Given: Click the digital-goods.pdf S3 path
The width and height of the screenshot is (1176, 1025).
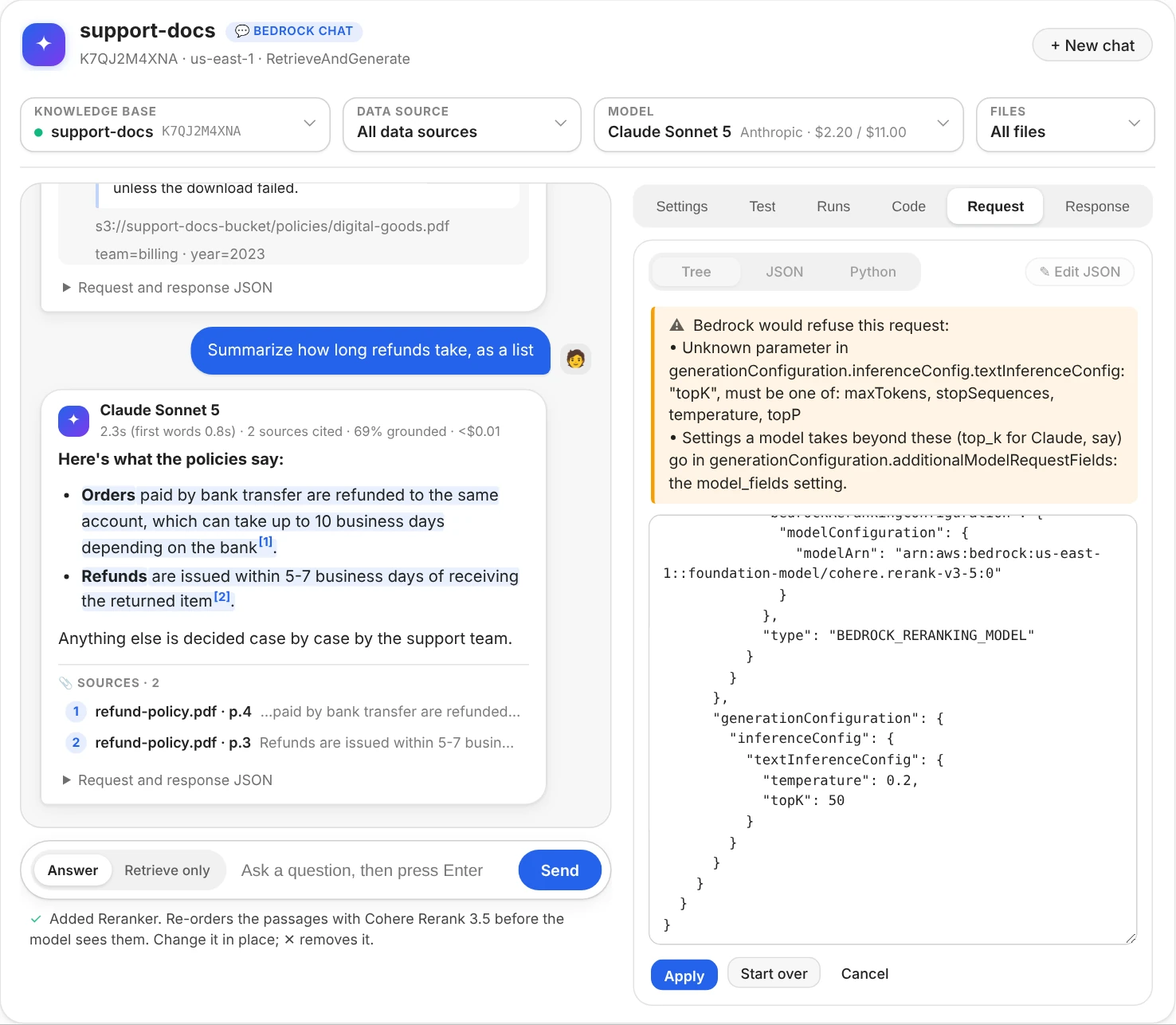Looking at the screenshot, I should click(x=272, y=226).
